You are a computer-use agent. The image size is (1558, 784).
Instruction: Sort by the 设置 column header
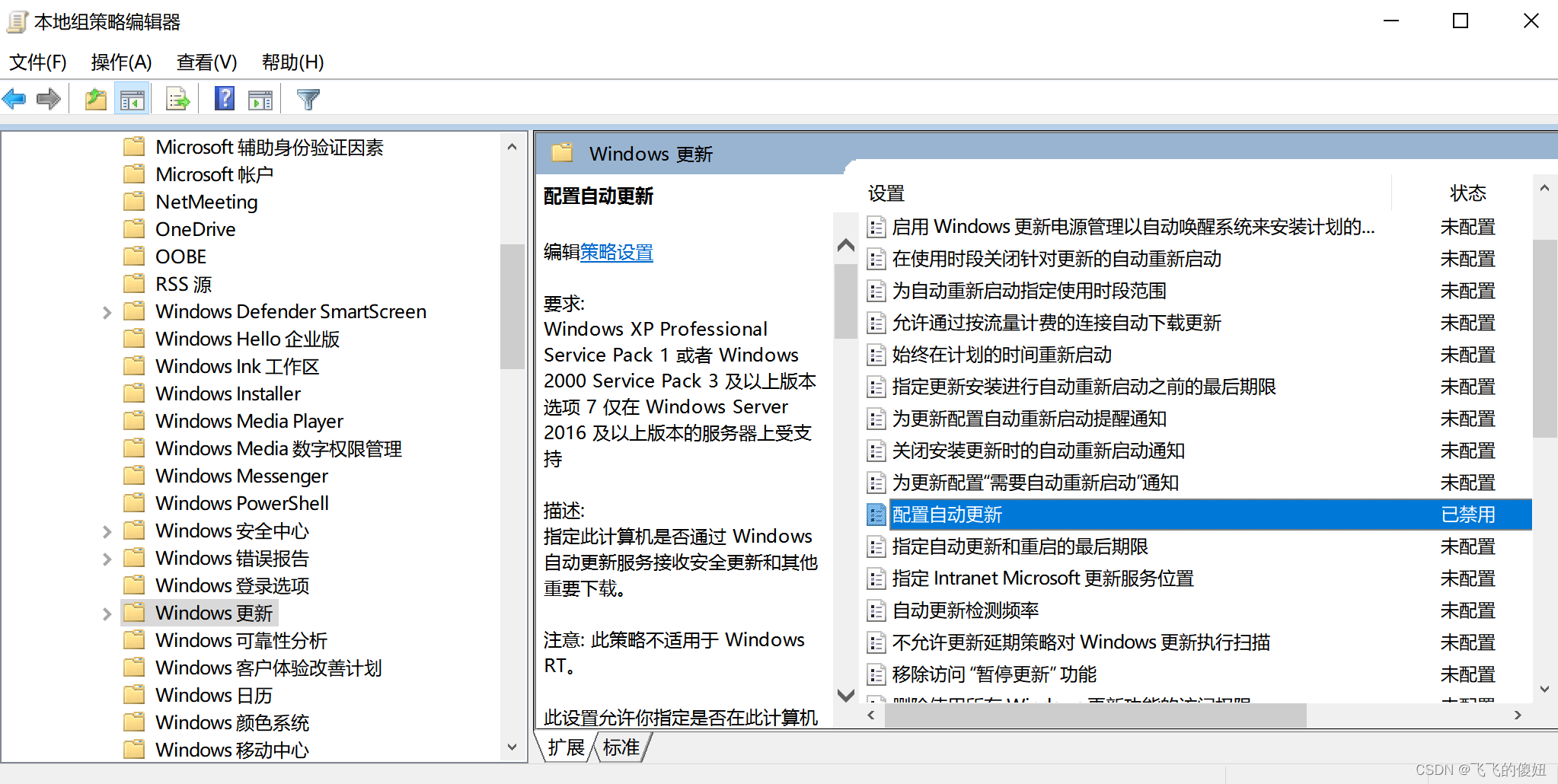(886, 193)
